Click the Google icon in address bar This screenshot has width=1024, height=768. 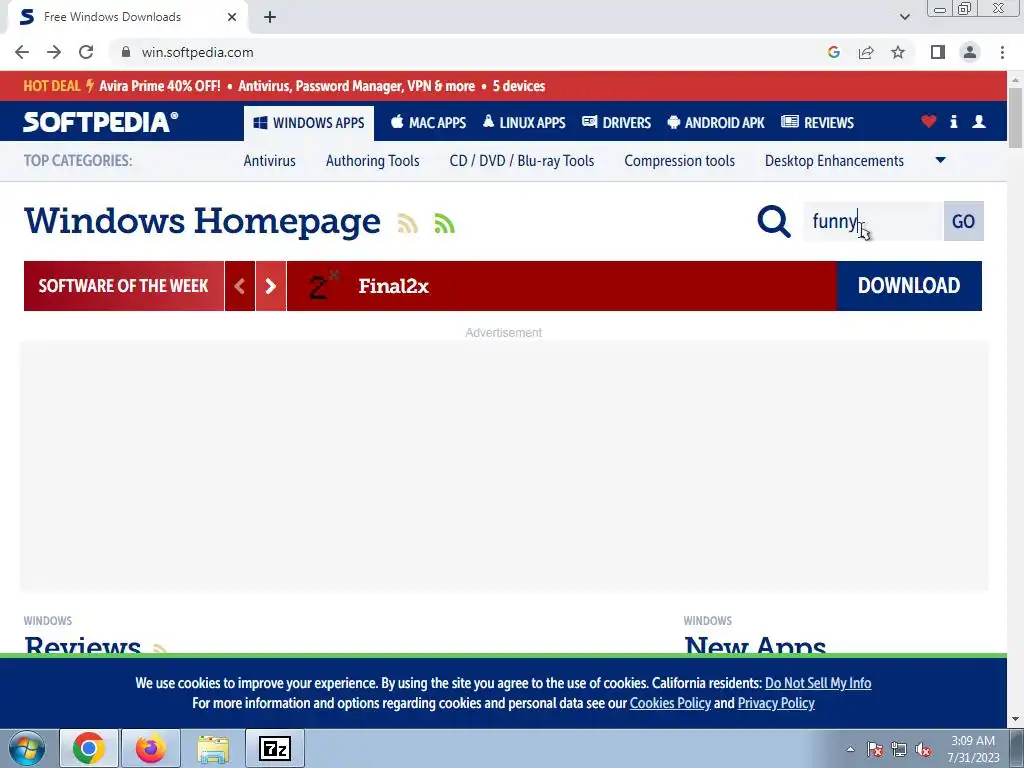tap(833, 52)
